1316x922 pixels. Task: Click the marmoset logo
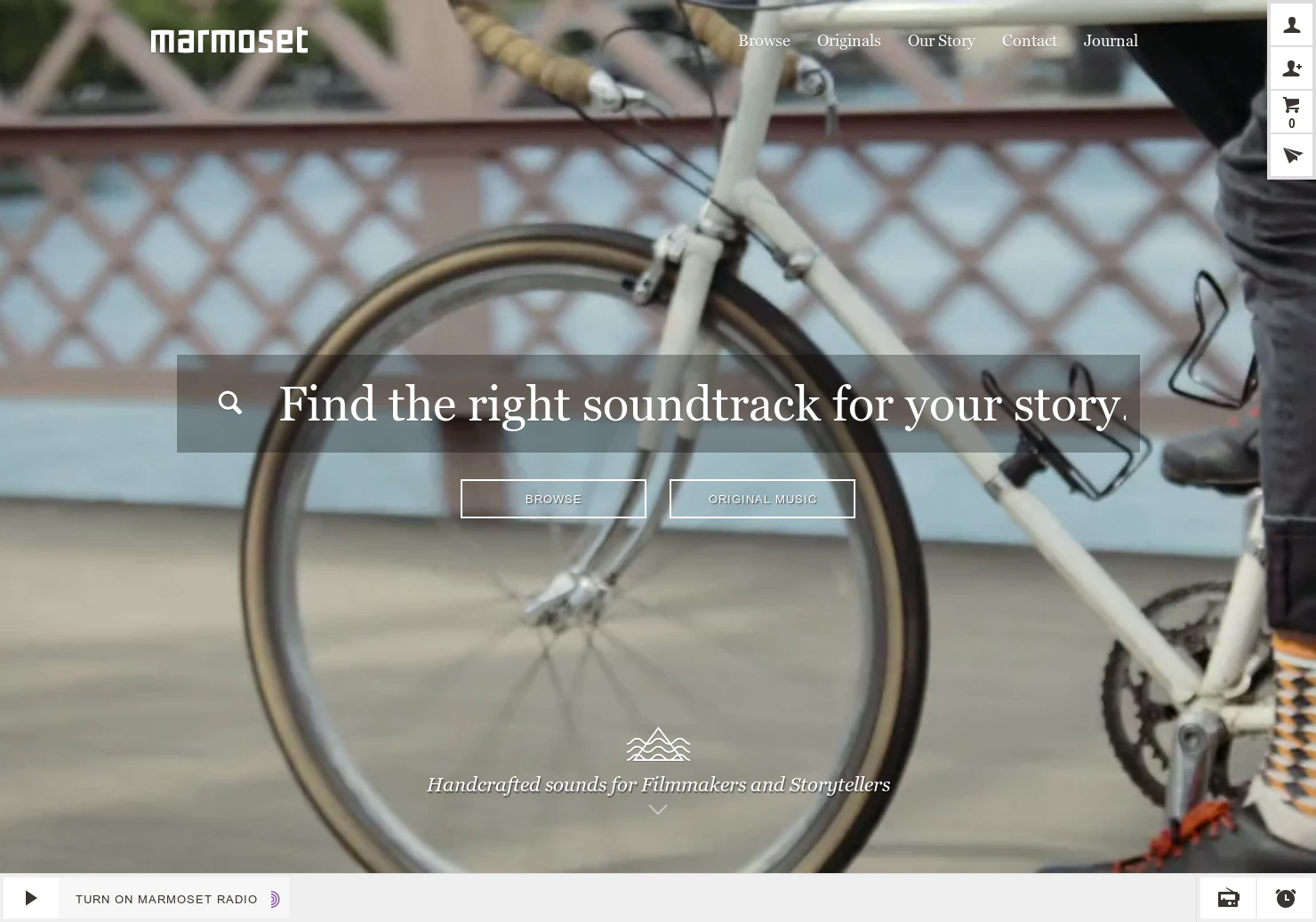click(x=229, y=40)
